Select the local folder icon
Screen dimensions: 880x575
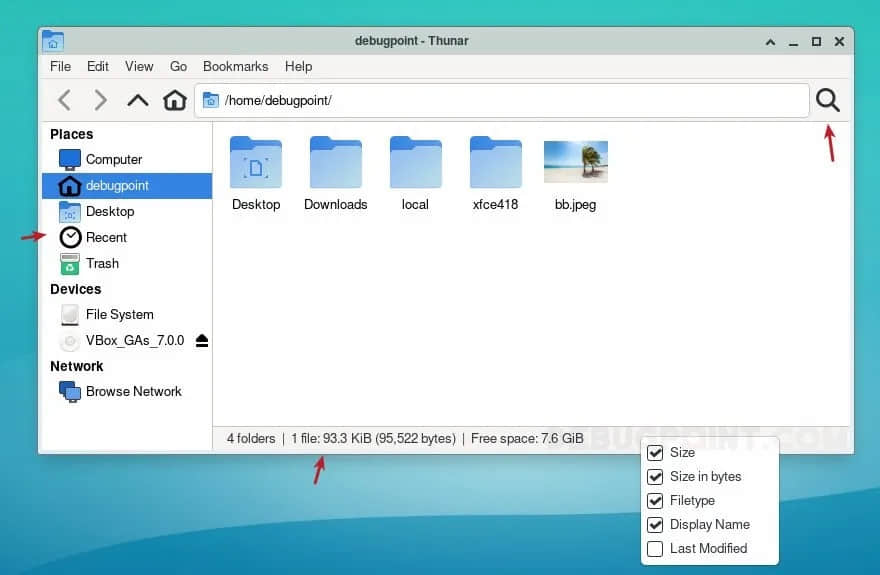coord(415,163)
